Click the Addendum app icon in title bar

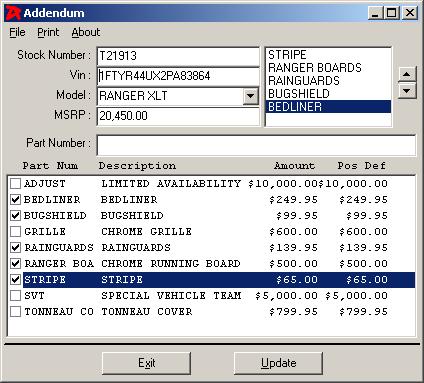point(14,13)
